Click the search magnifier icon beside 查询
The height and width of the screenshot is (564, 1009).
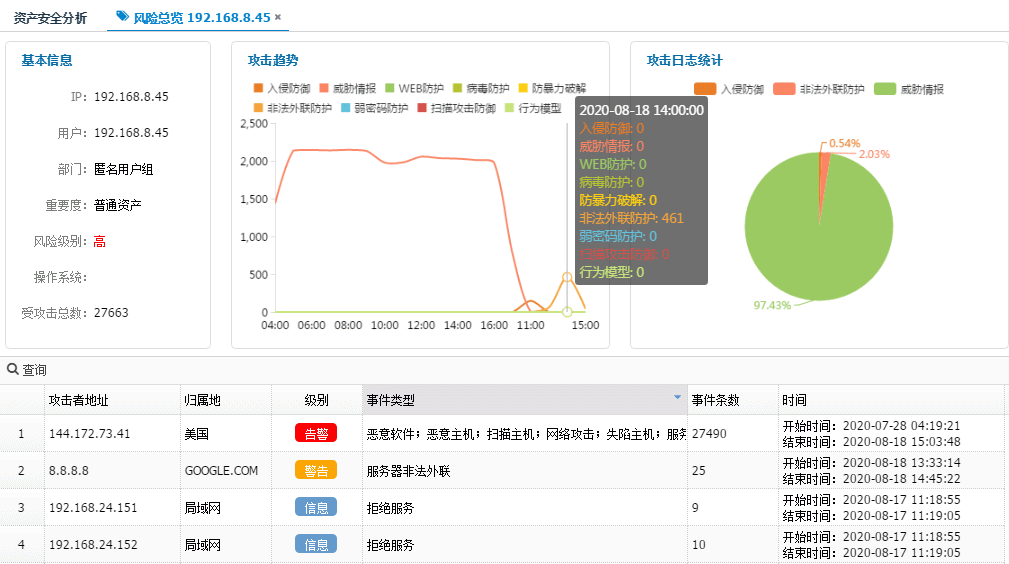(13, 370)
